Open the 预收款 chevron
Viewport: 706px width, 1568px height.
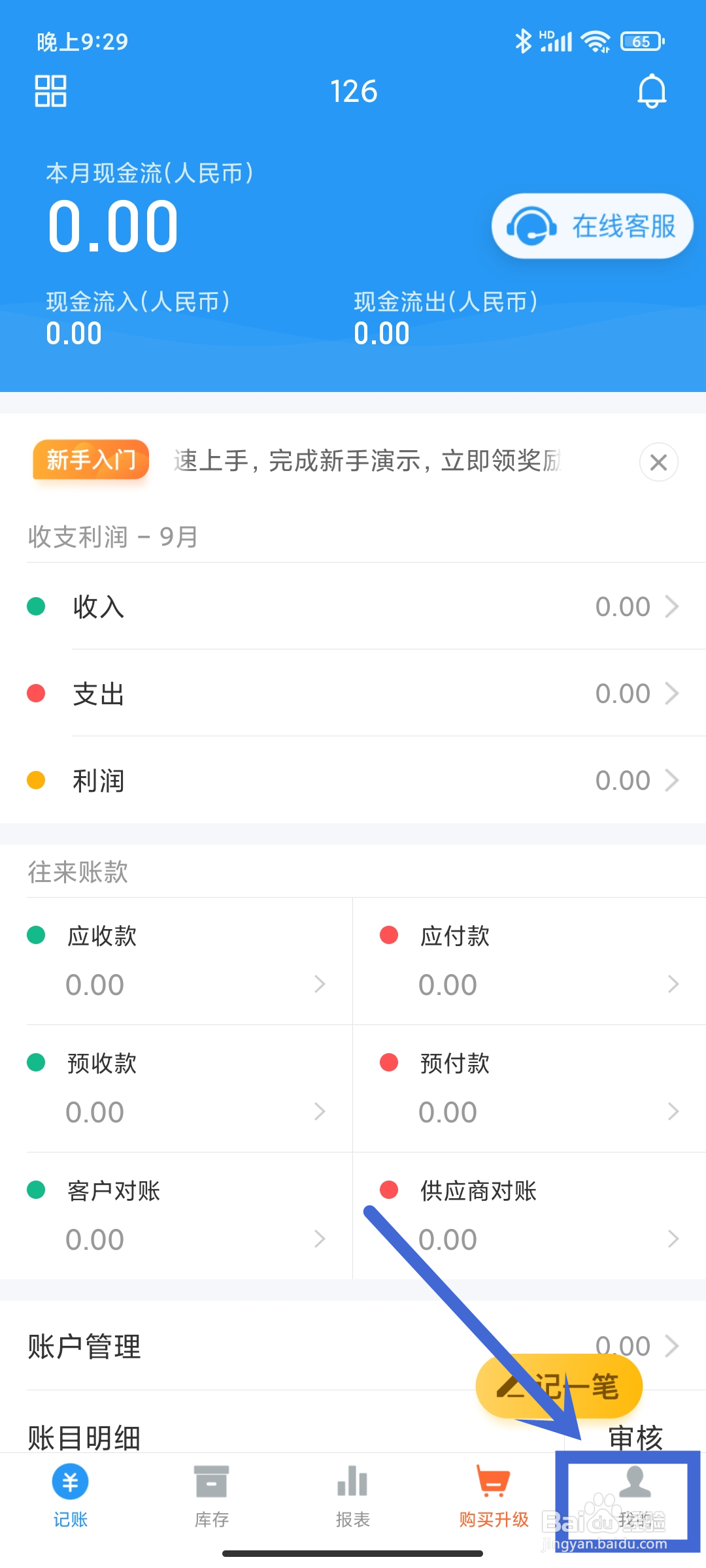pos(320,1111)
